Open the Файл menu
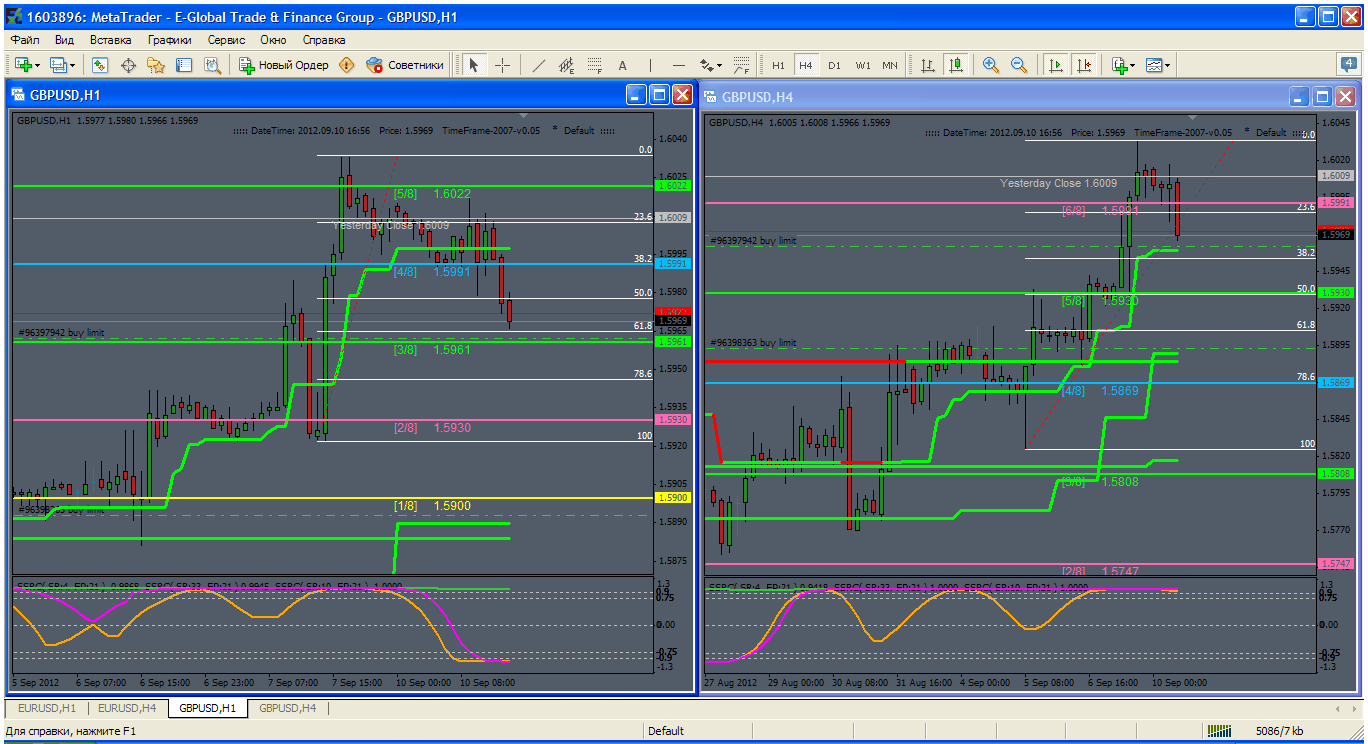The image size is (1368, 744). [x=25, y=40]
